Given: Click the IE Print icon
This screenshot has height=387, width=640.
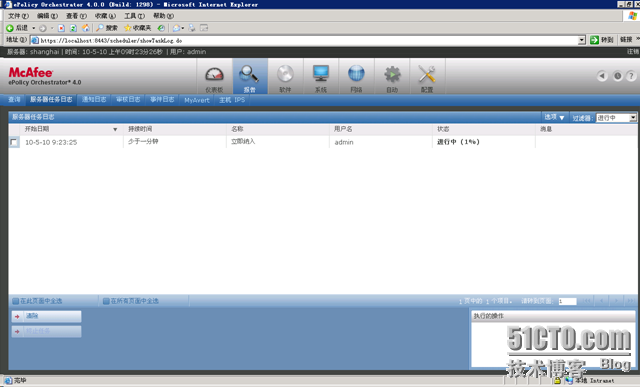Looking at the screenshot, I should click(x=192, y=28).
